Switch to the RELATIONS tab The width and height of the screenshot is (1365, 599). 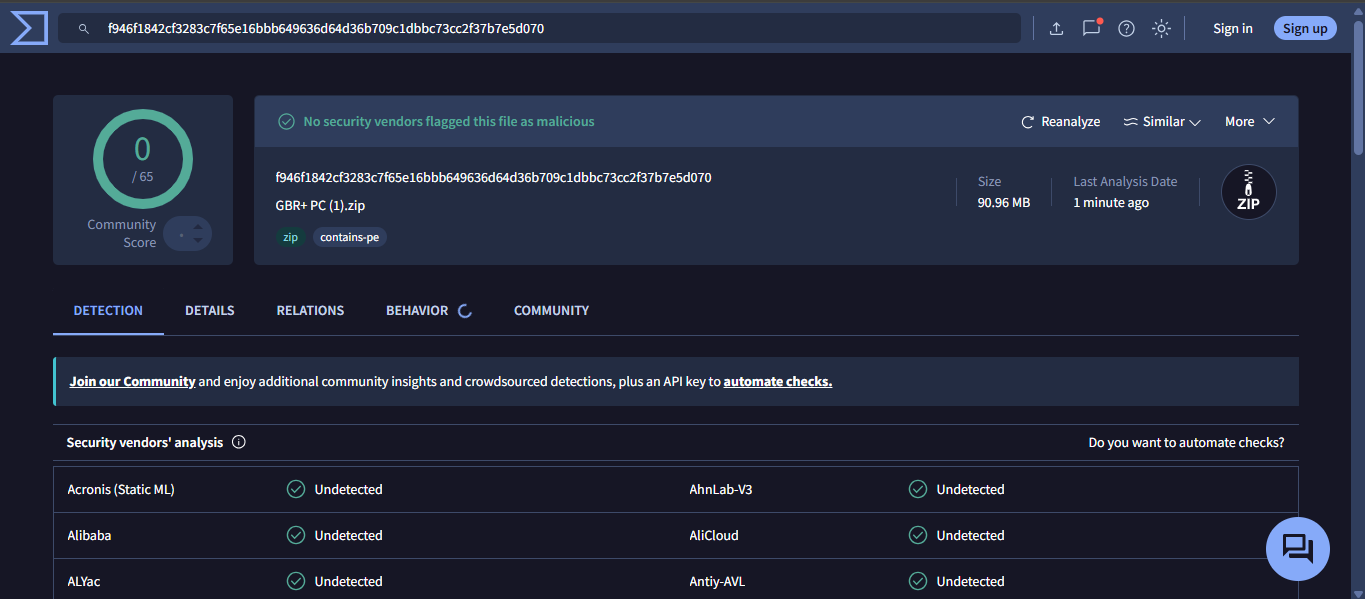click(x=310, y=310)
